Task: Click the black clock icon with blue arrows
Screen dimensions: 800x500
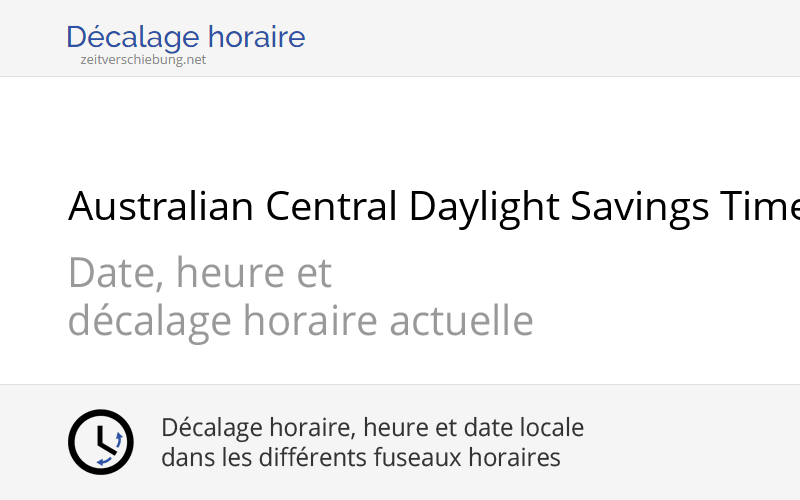Action: coord(101,442)
